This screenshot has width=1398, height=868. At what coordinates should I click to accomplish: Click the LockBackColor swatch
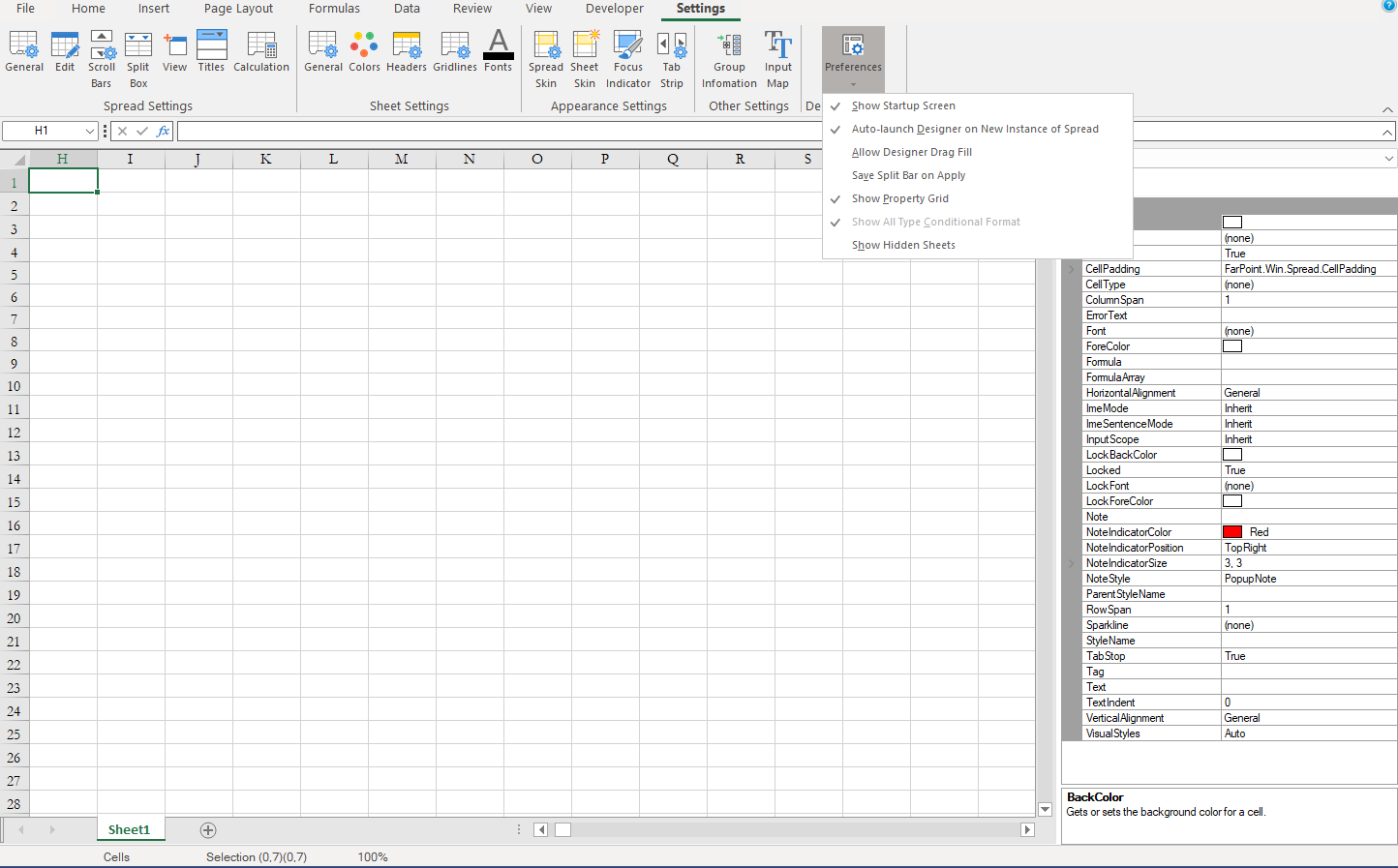(1232, 455)
